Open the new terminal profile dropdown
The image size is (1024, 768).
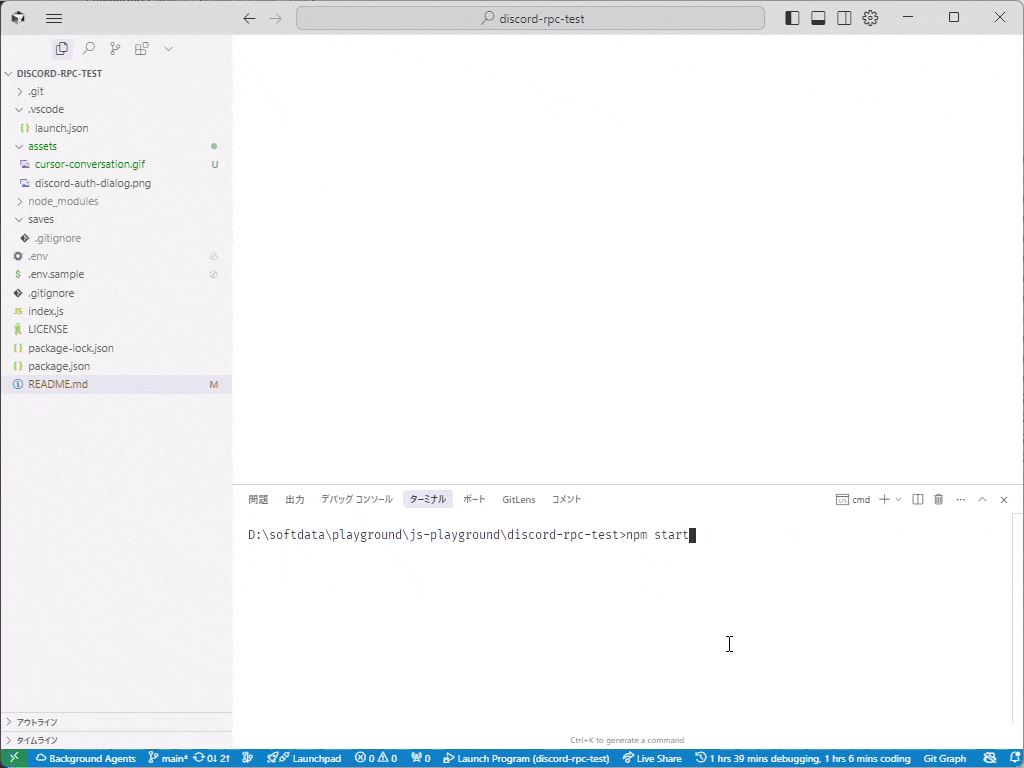899,500
